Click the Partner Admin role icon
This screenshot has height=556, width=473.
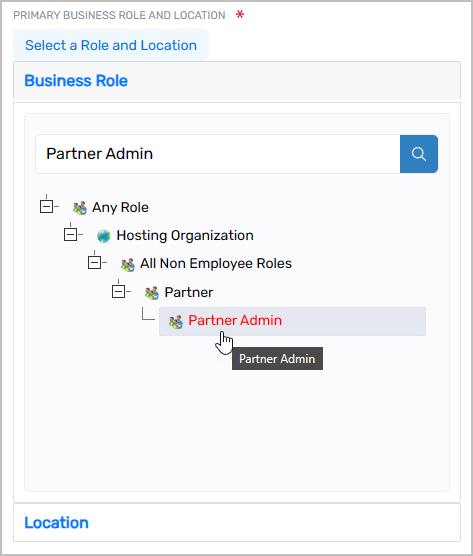coord(176,322)
